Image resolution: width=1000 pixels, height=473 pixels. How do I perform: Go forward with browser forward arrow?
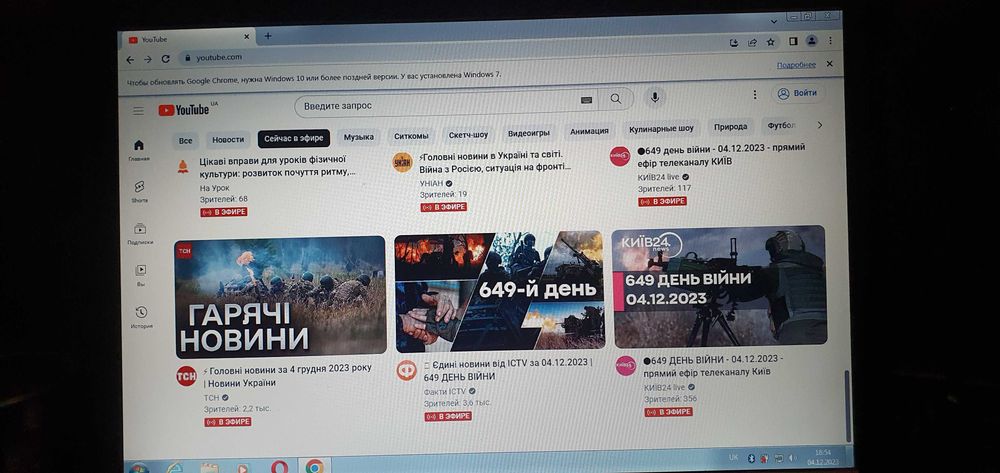148,59
